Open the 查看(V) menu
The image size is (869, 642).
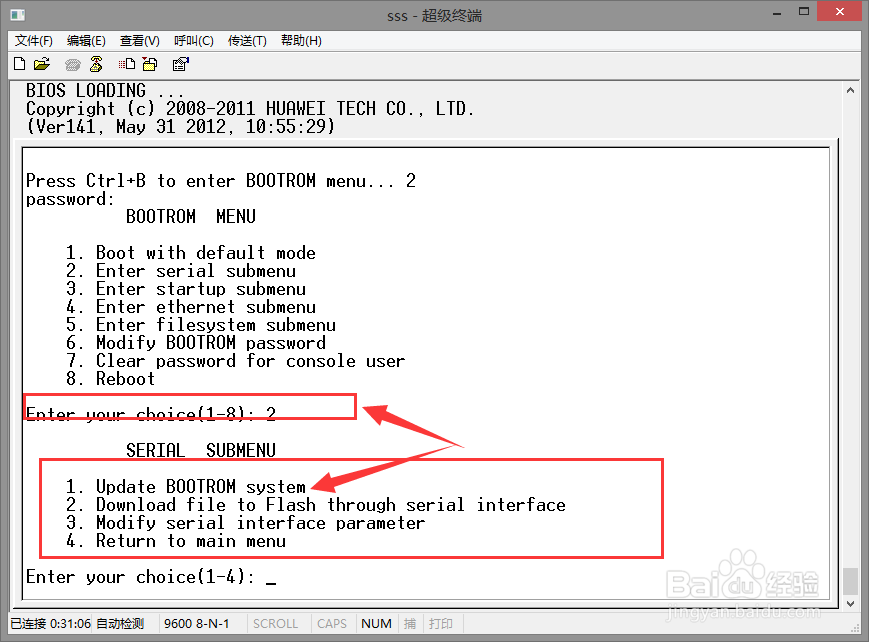tap(139, 41)
